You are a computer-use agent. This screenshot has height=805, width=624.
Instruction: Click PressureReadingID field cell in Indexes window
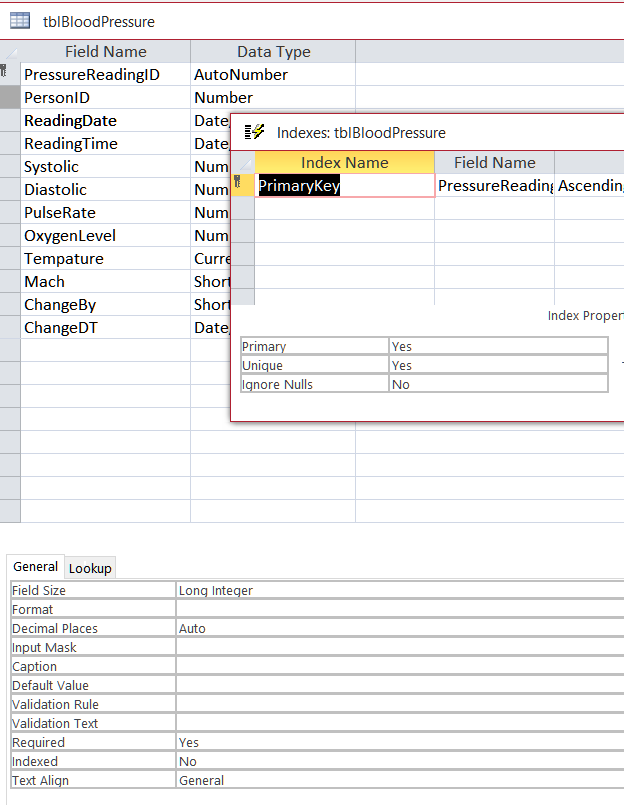pyautogui.click(x=495, y=185)
